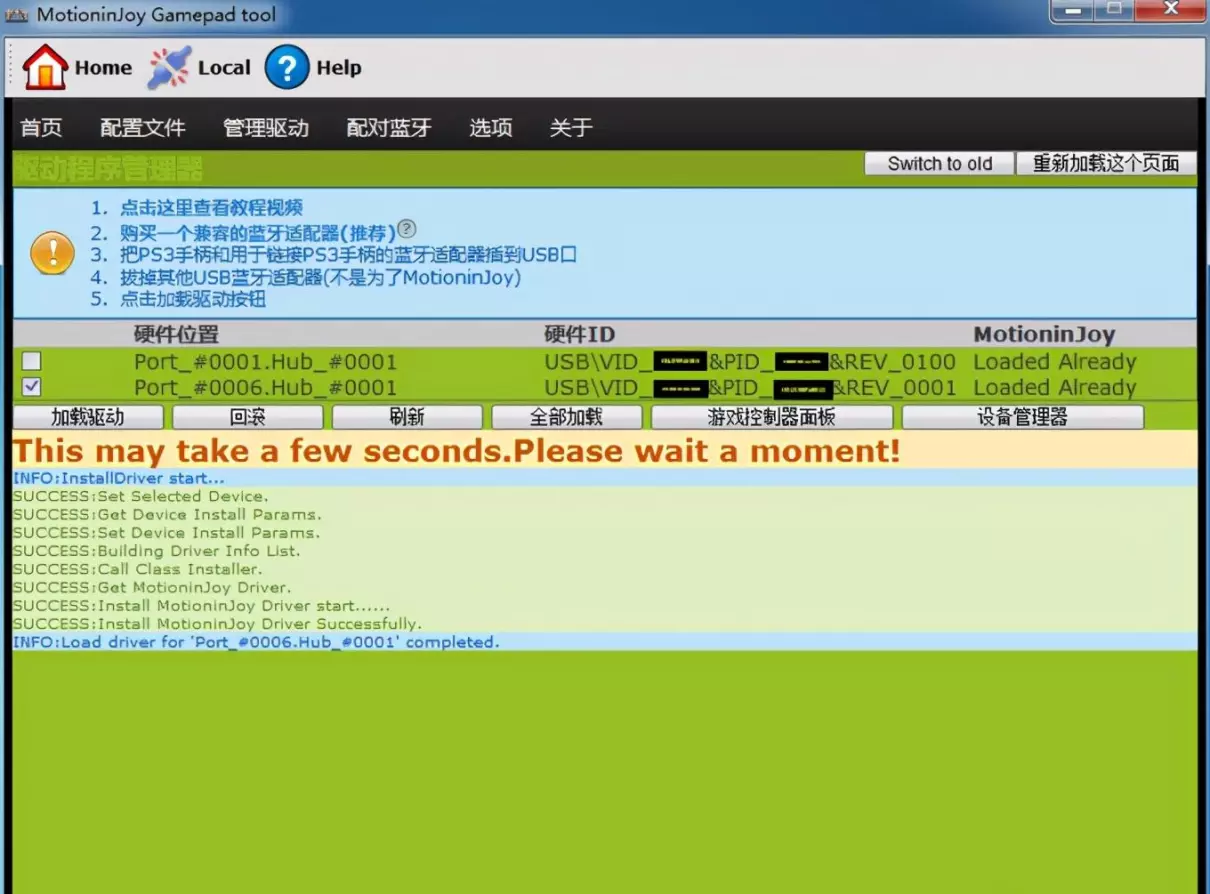
Task: Click the 点击这里查看教程视频 link
Action: (x=211, y=208)
